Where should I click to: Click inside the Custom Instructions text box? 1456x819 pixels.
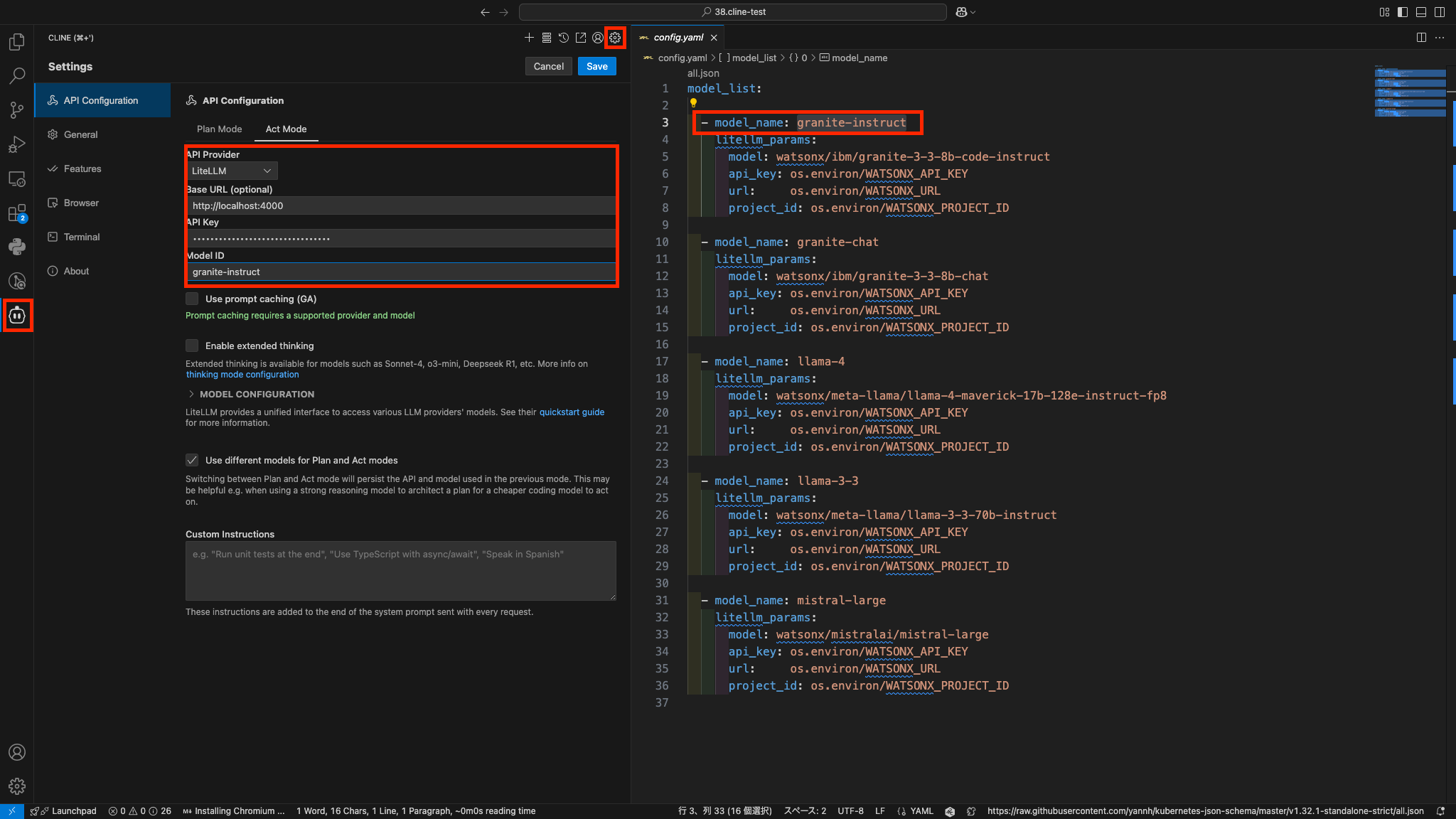pyautogui.click(x=400, y=571)
